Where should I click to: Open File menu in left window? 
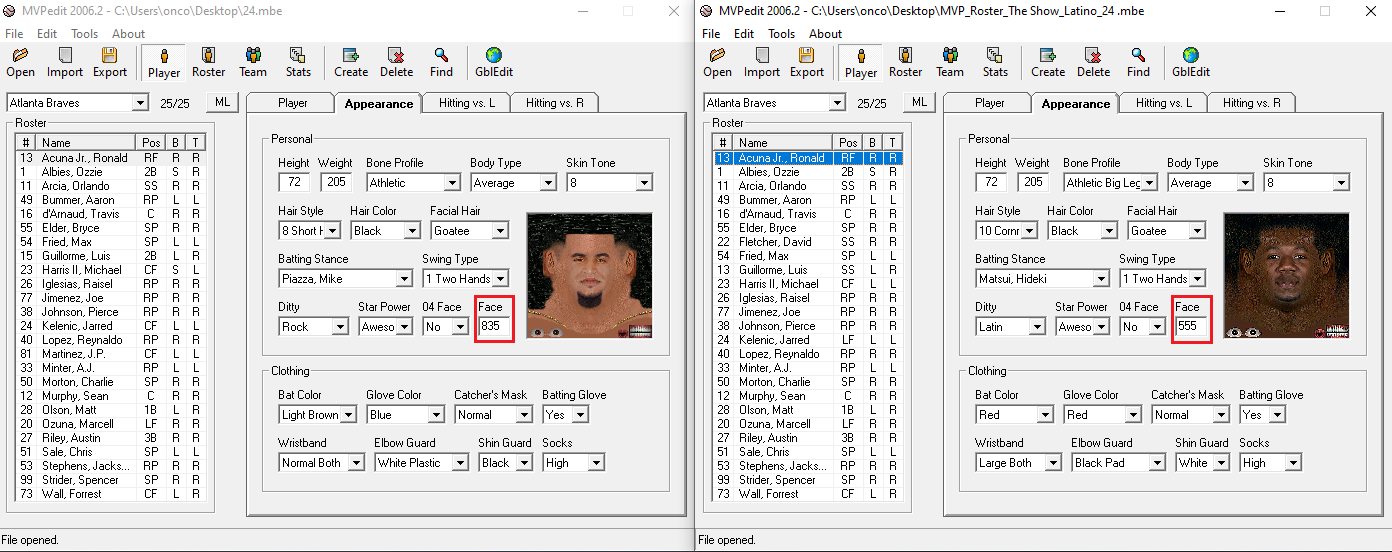[14, 33]
